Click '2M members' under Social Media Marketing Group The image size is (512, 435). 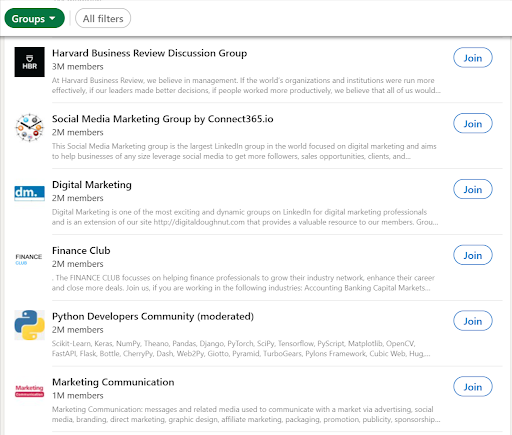click(x=78, y=132)
